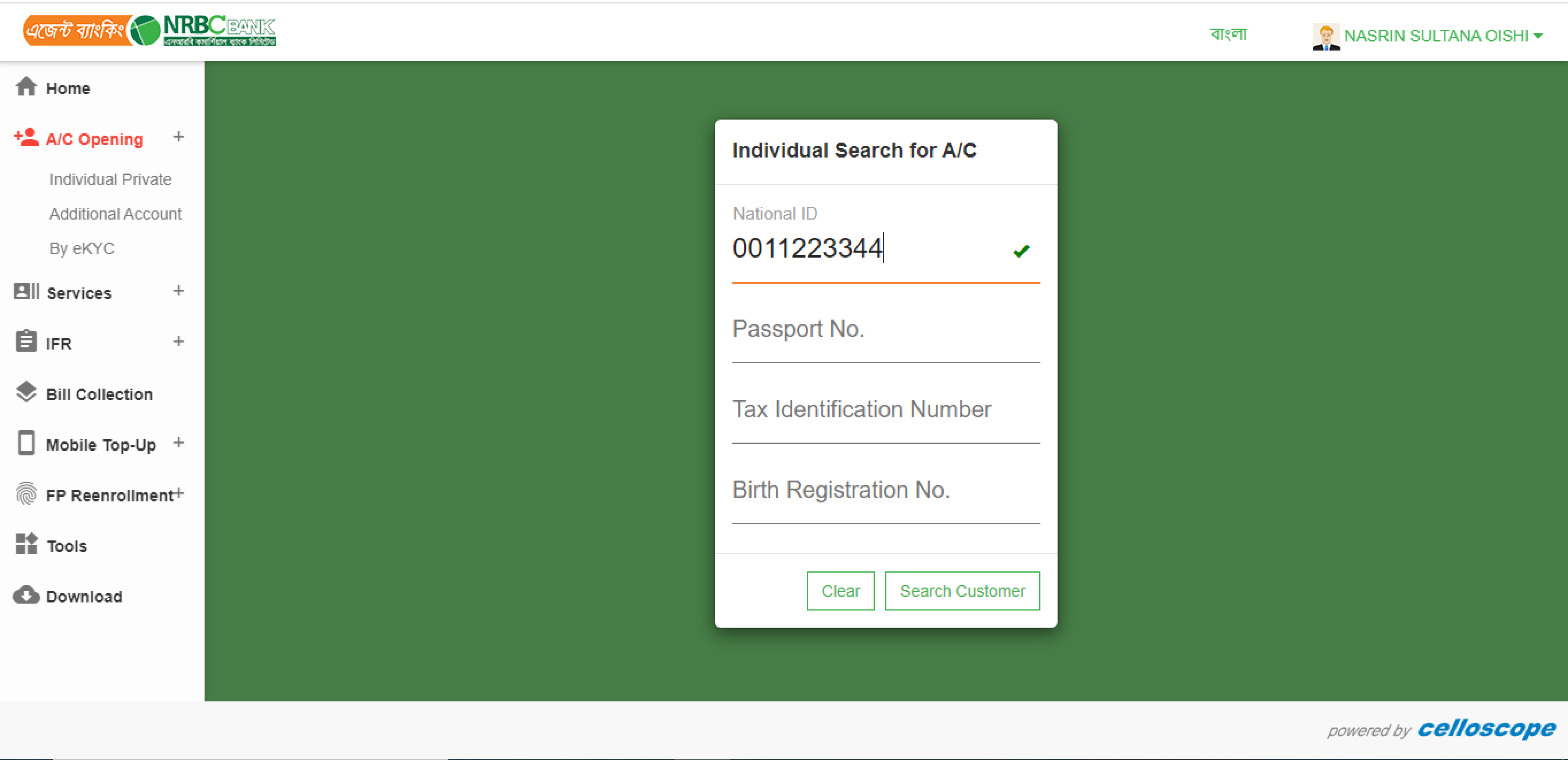Viewport: 1568px width, 760px height.
Task: Select Individual Private submenu
Action: (110, 179)
